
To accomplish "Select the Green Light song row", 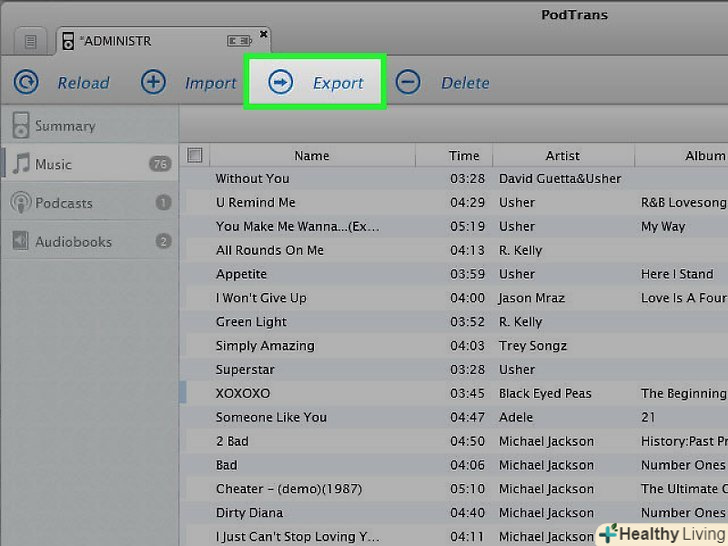I will [x=251, y=322].
